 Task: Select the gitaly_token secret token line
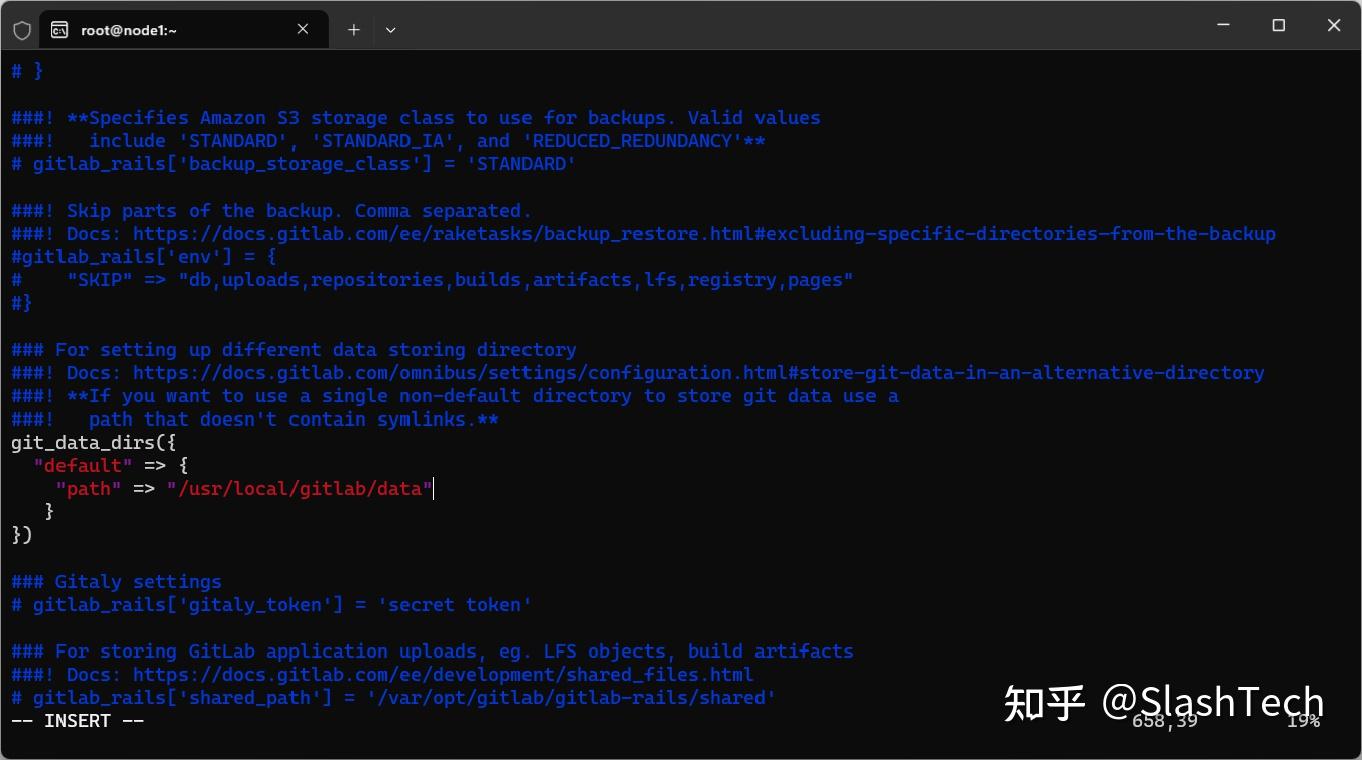tap(270, 604)
